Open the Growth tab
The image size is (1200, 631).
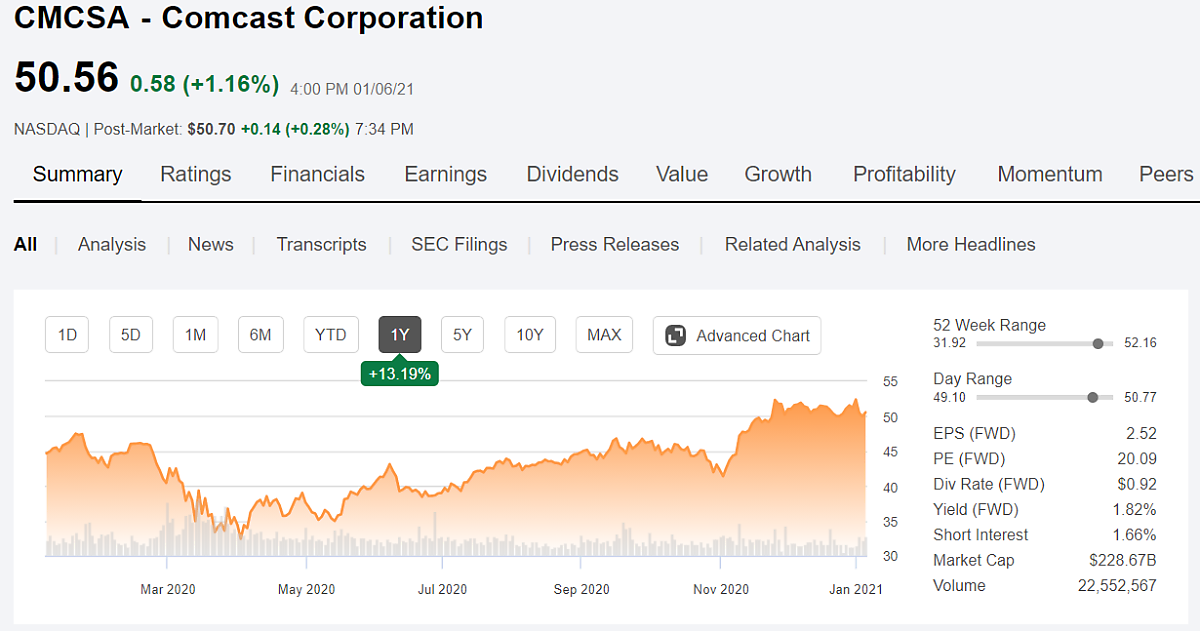[778, 174]
